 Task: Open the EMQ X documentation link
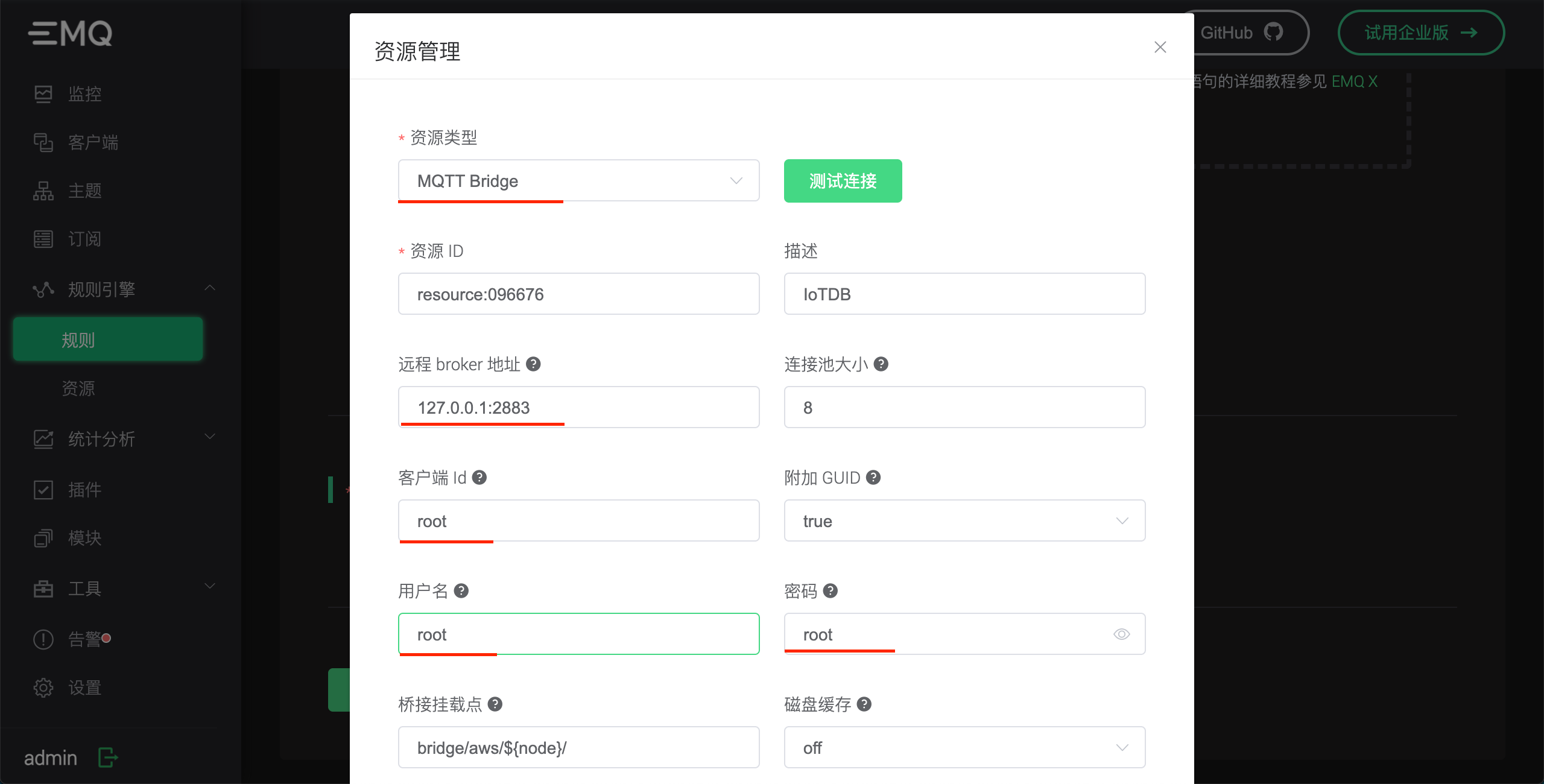pyautogui.click(x=1355, y=81)
